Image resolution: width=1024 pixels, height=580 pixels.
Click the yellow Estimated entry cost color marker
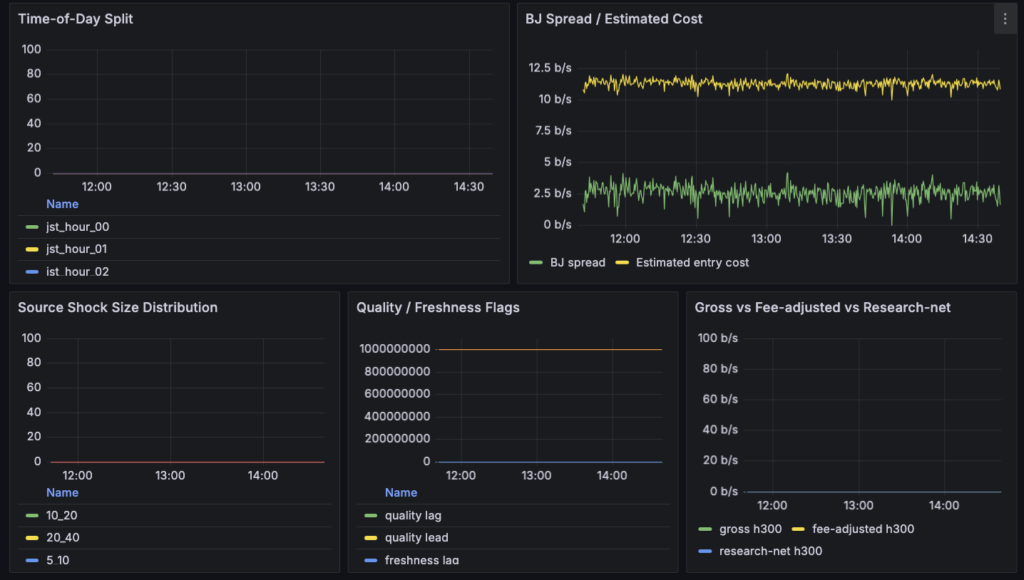click(621, 263)
